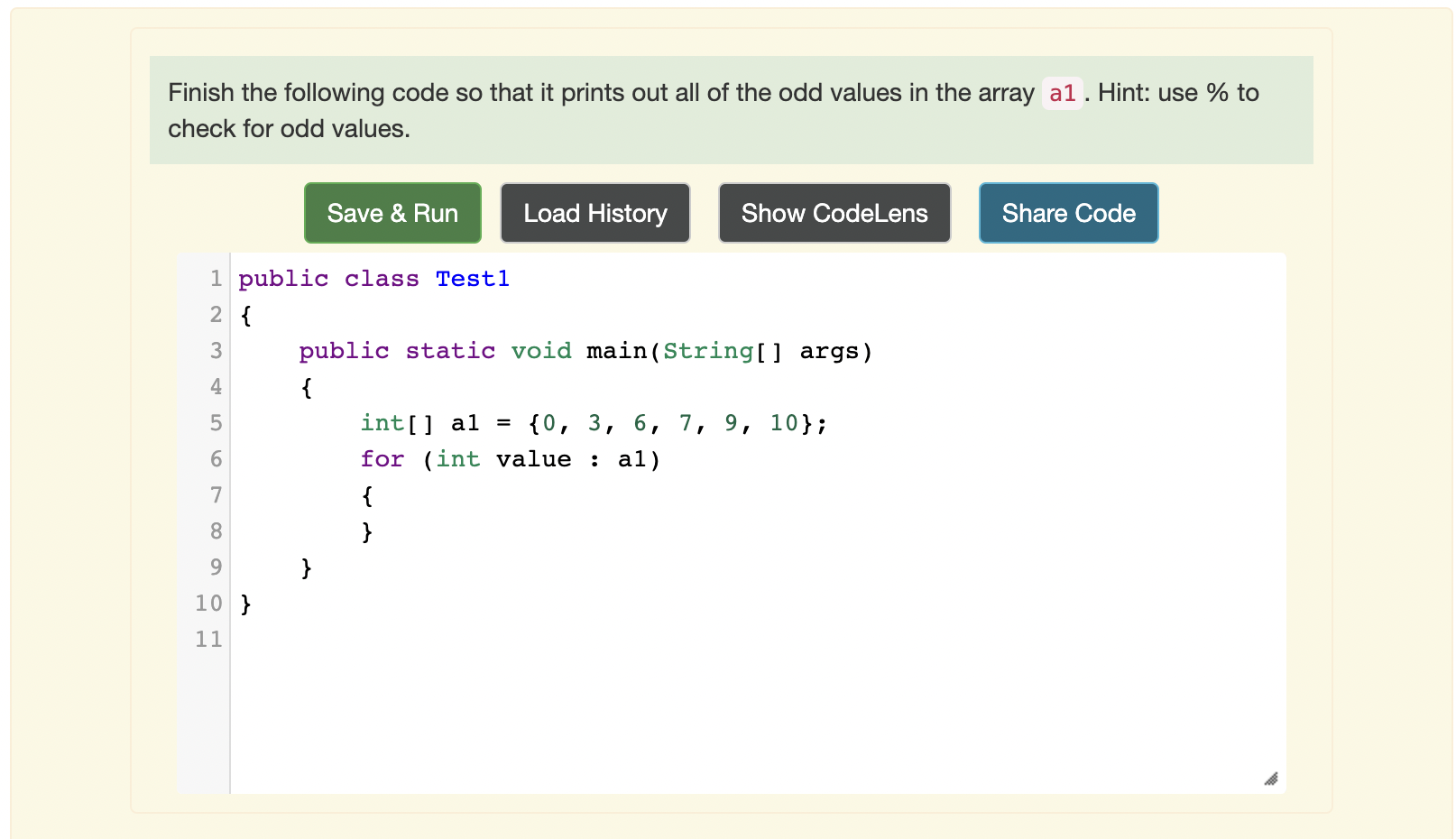Click the value 10 in the array initializer
Viewport: 1456px width, 839px height.
(x=783, y=423)
